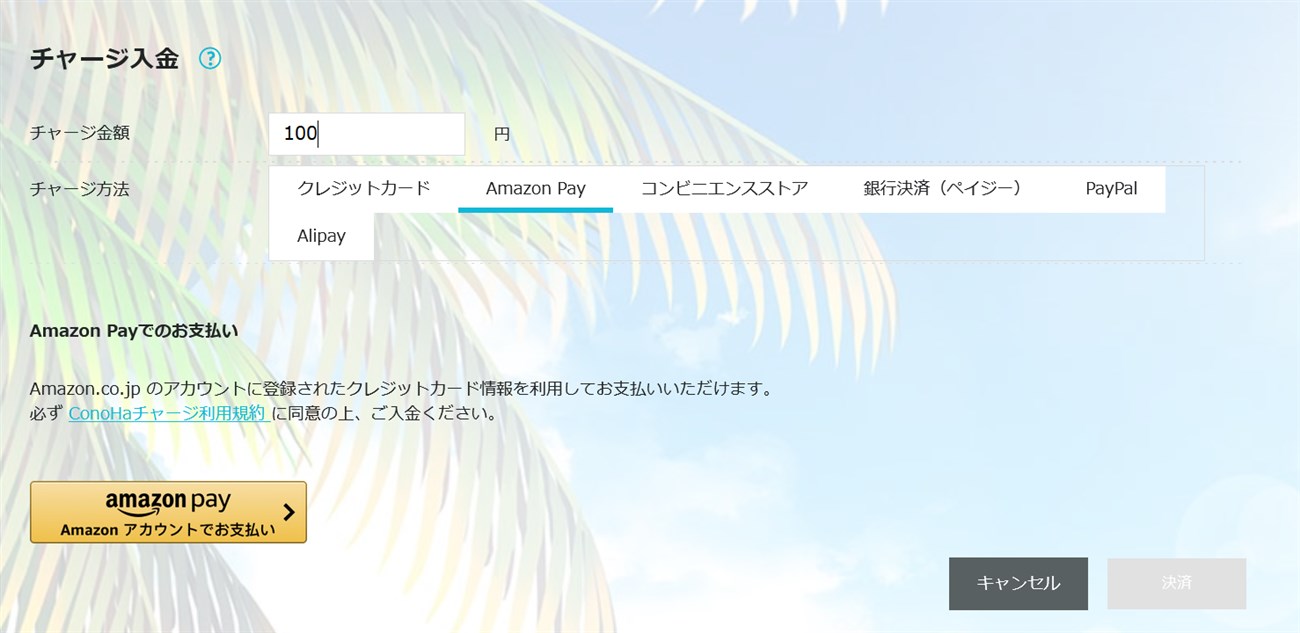Select the コンビニエンスストア payment tab

click(724, 189)
